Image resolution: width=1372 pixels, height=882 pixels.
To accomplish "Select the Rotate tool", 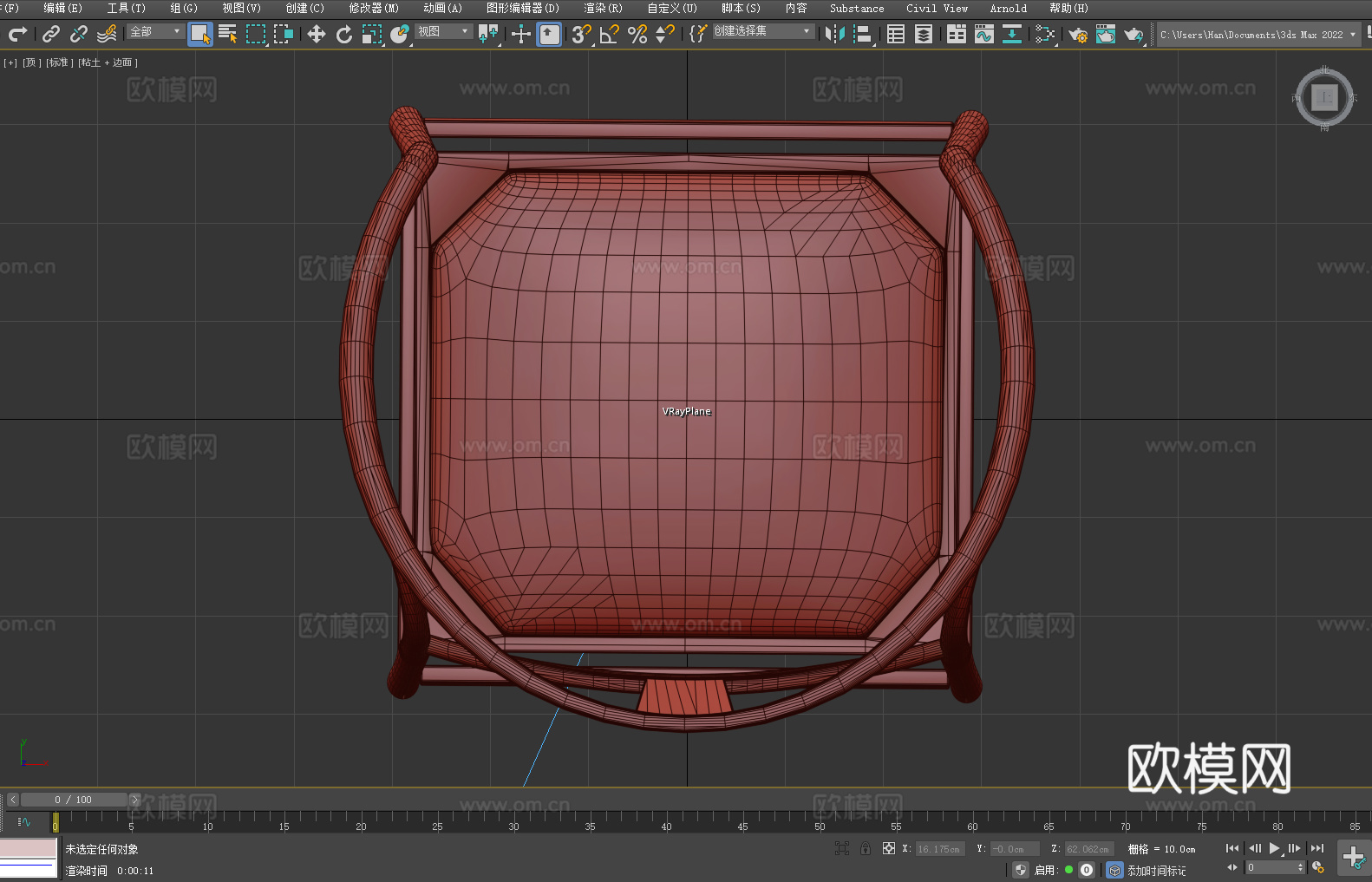I will click(344, 34).
